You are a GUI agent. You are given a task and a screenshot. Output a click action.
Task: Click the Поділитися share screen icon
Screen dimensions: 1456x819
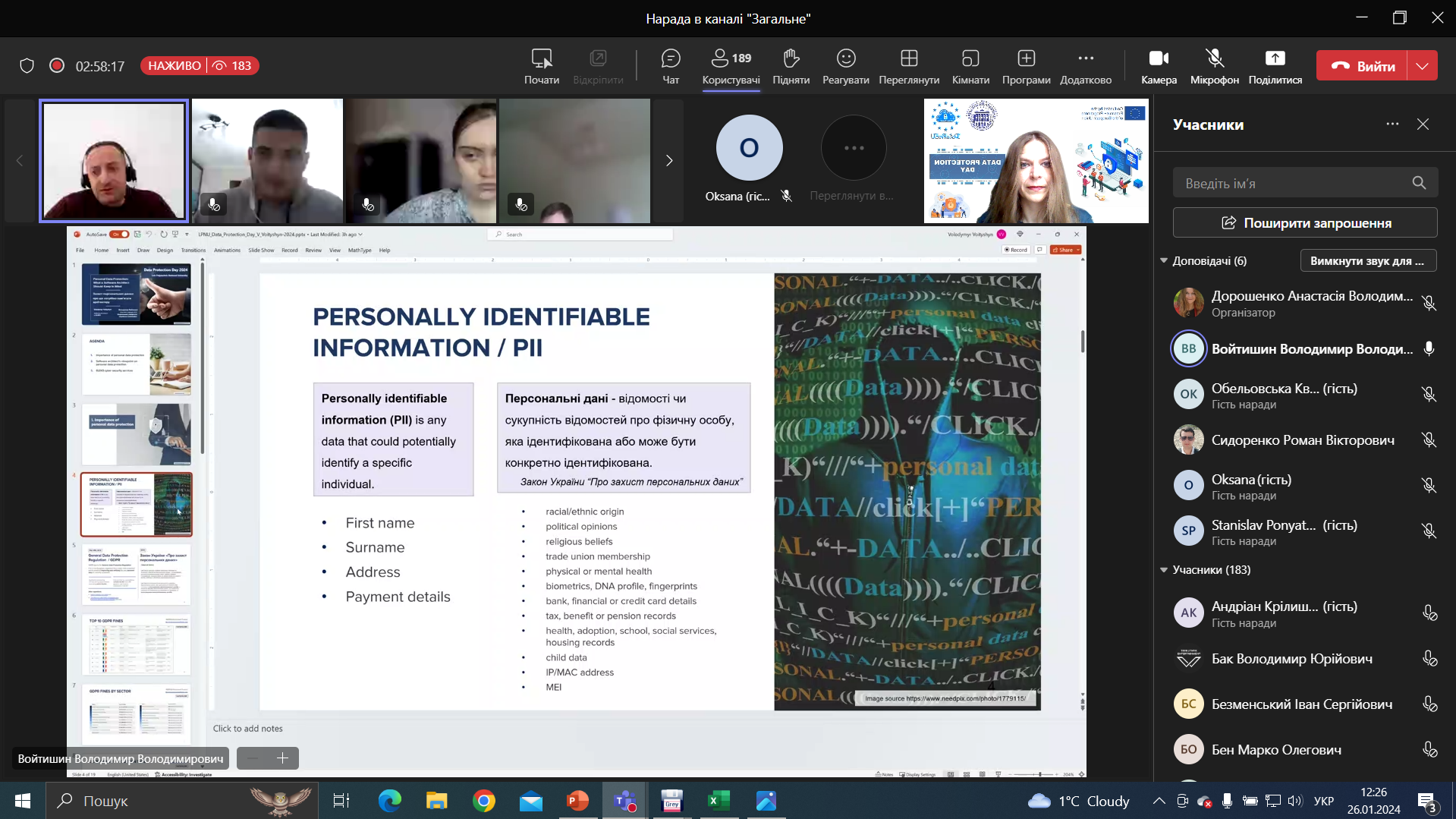point(1275,66)
